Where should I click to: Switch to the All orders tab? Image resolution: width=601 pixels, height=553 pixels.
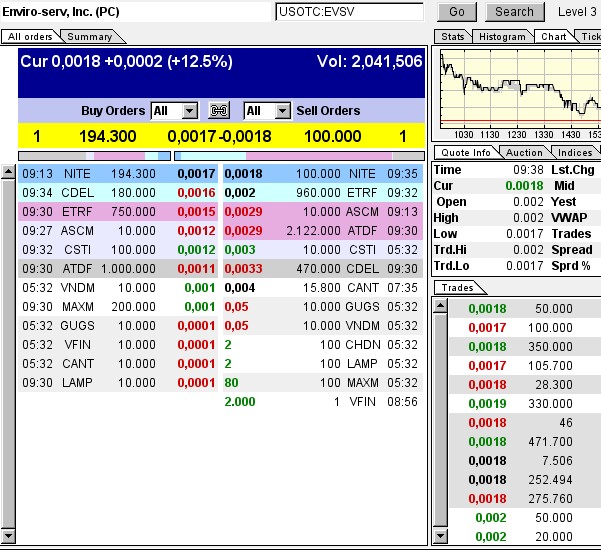[x=30, y=37]
